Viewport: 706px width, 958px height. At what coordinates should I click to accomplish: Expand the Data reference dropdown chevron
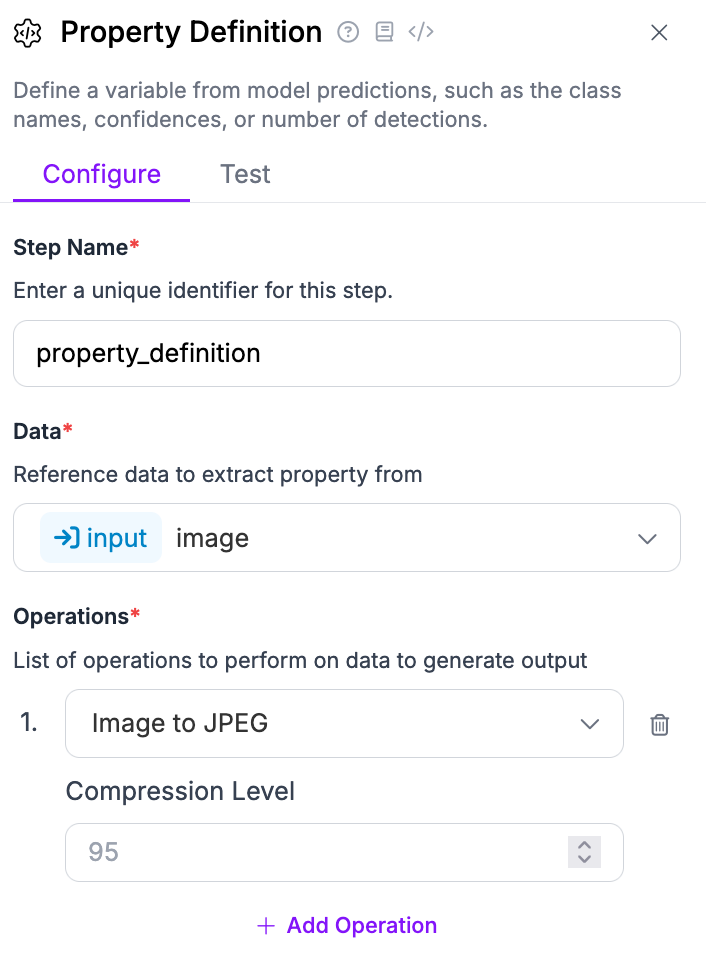point(647,539)
